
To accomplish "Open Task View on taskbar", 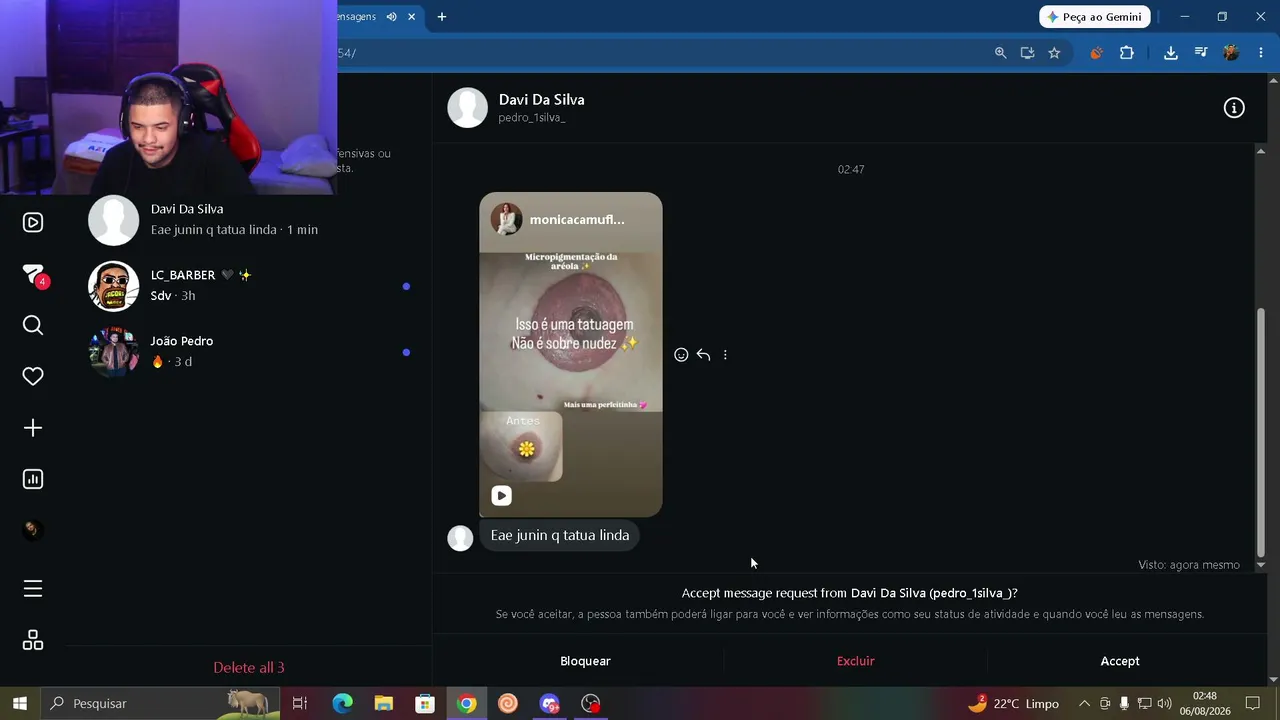I will point(299,703).
